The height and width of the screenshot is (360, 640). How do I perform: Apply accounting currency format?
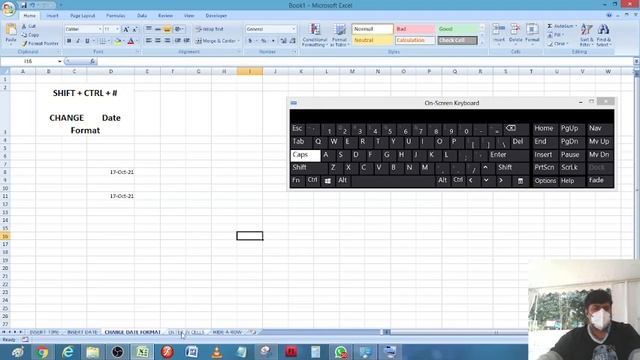pyautogui.click(x=250, y=41)
